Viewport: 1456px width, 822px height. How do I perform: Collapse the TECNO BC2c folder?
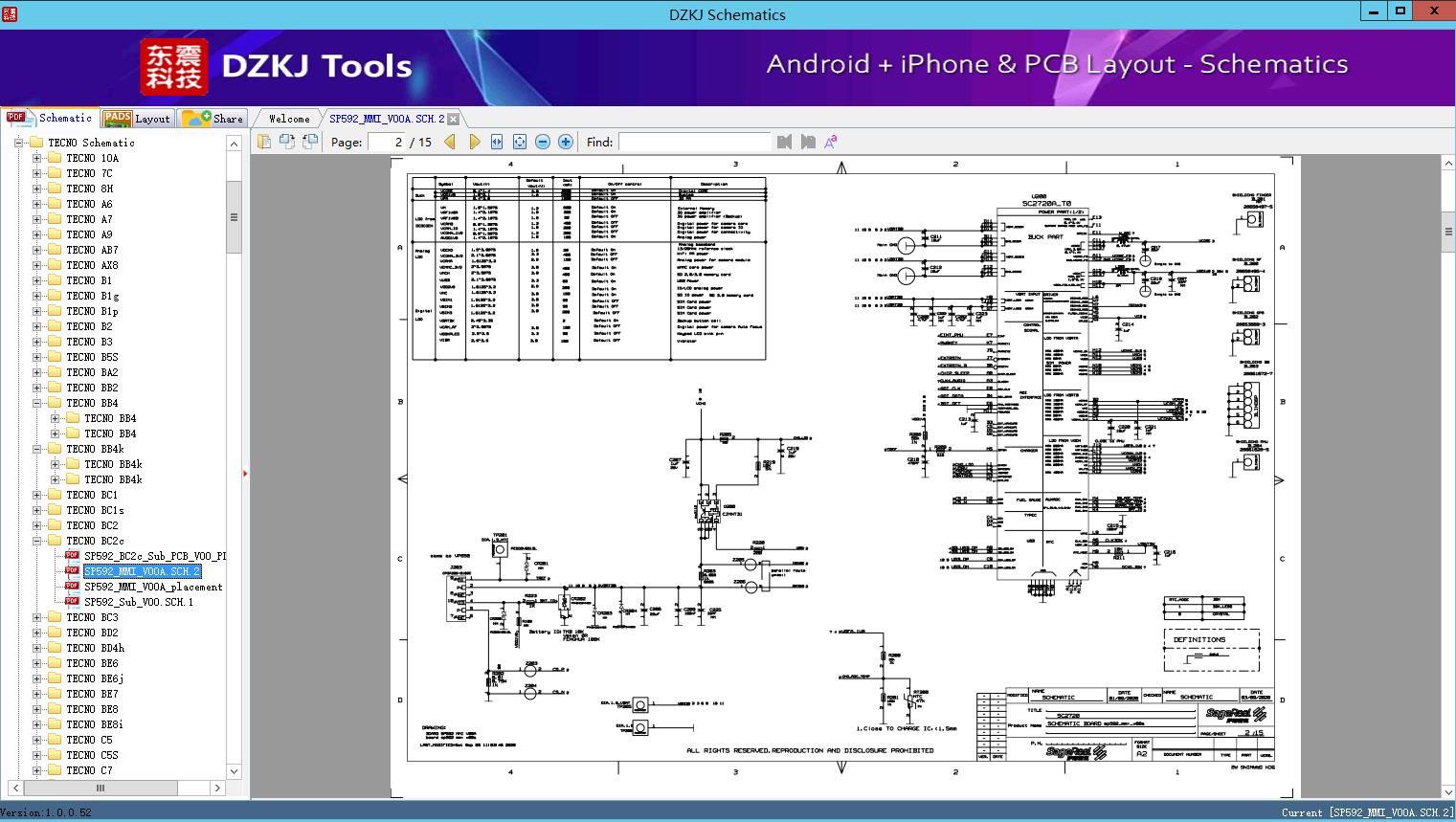tap(37, 541)
